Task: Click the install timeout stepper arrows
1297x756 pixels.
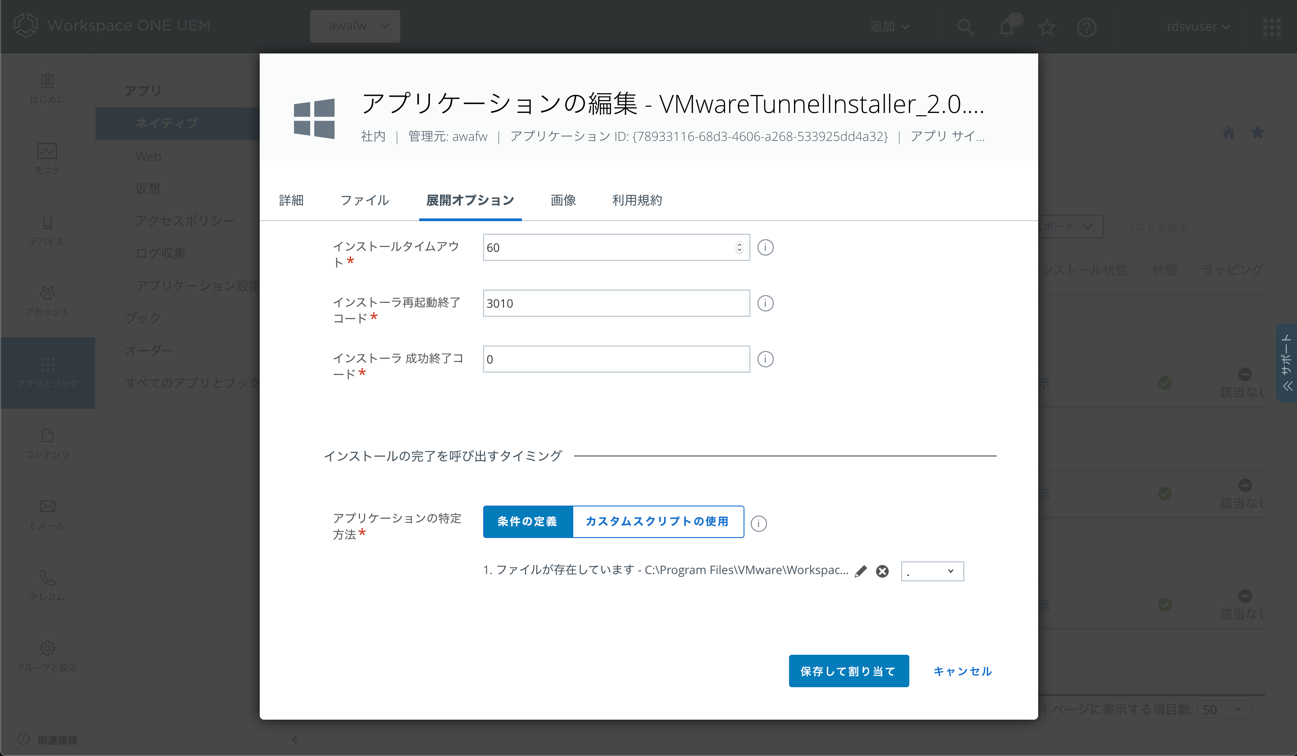Action: tap(739, 247)
